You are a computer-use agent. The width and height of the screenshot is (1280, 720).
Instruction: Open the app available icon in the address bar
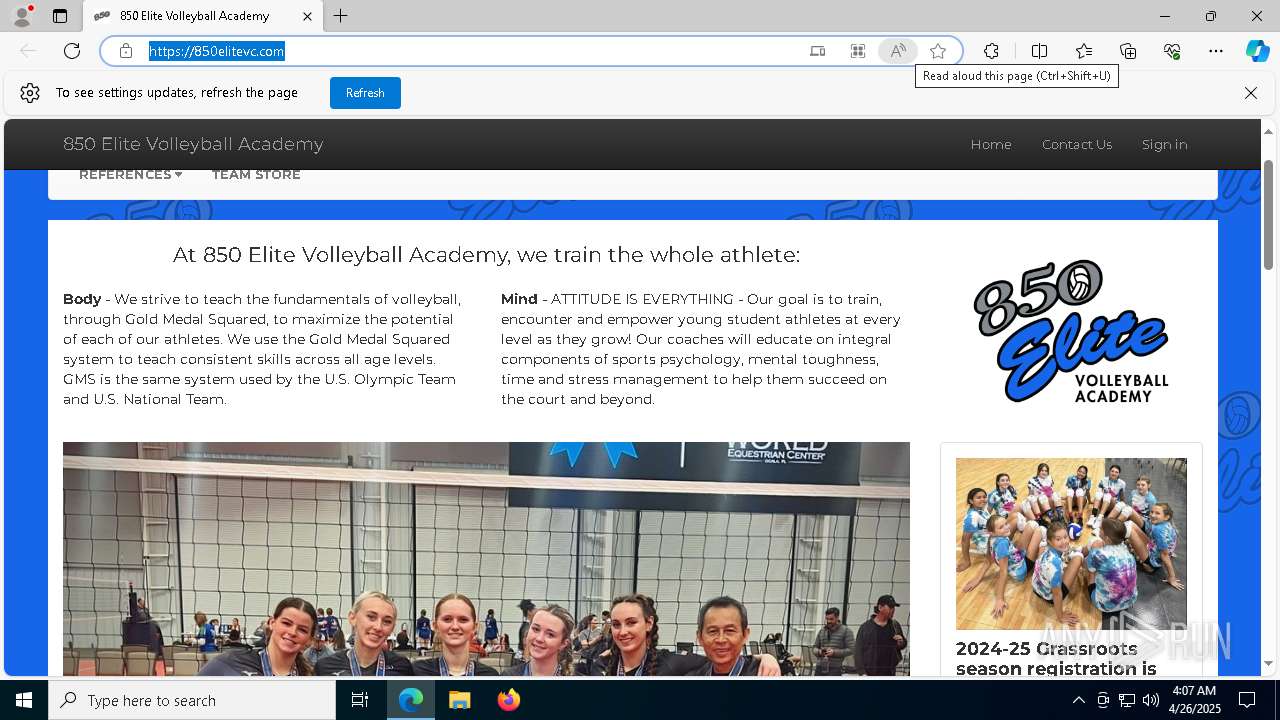[x=817, y=51]
